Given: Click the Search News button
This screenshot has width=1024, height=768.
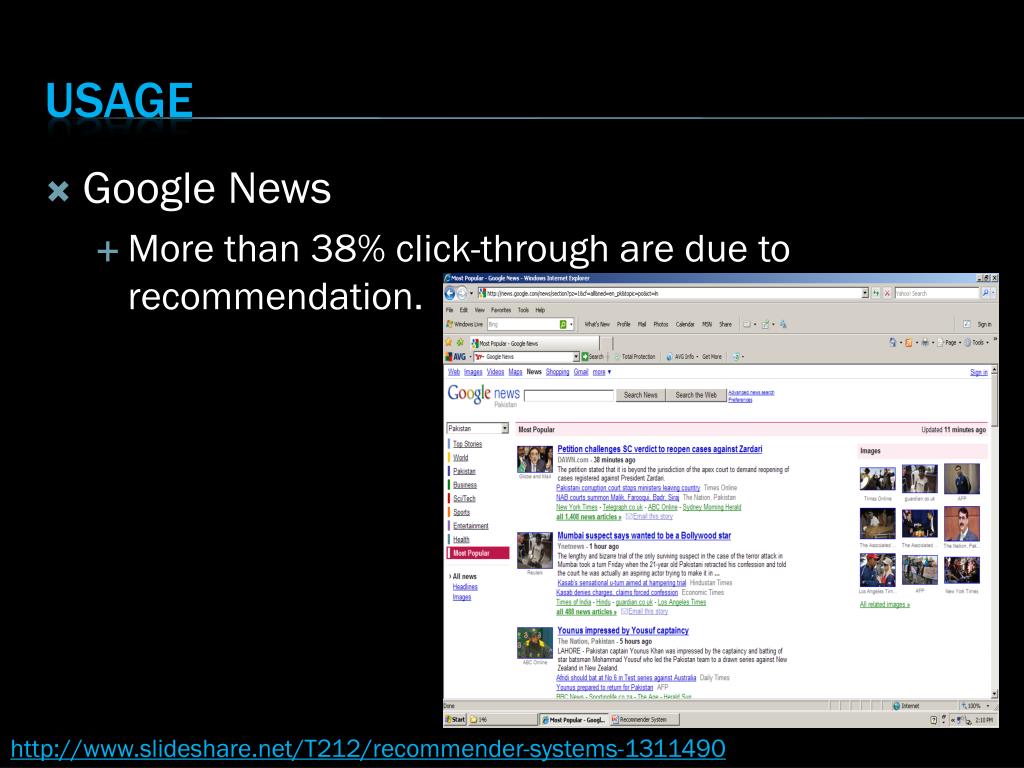Looking at the screenshot, I should pyautogui.click(x=641, y=395).
